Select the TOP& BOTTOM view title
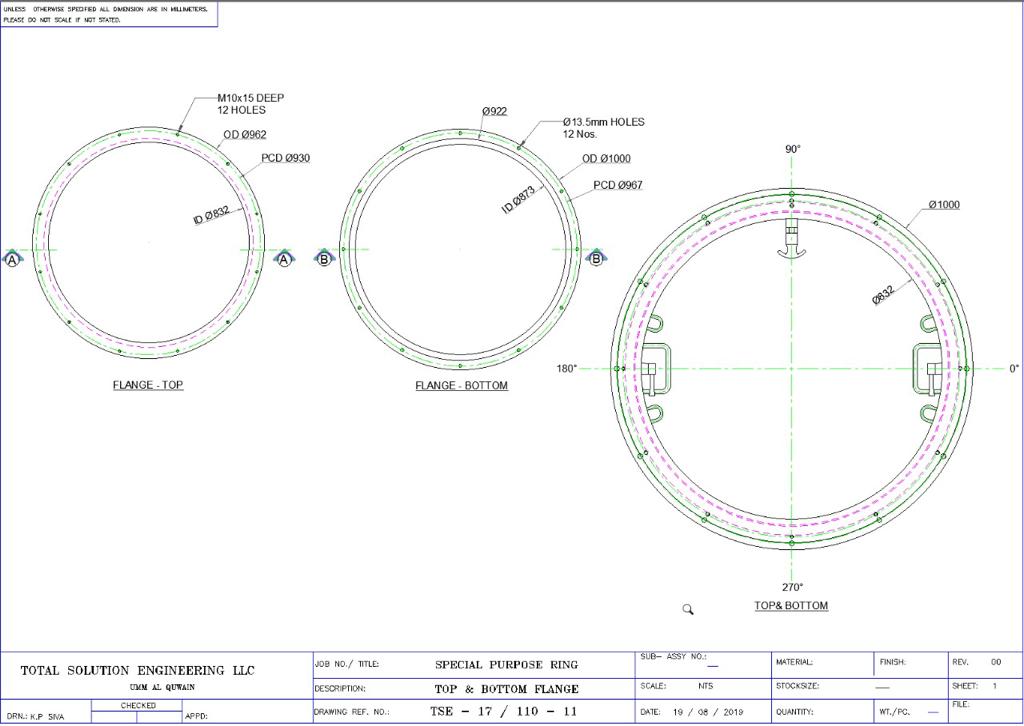 point(791,606)
